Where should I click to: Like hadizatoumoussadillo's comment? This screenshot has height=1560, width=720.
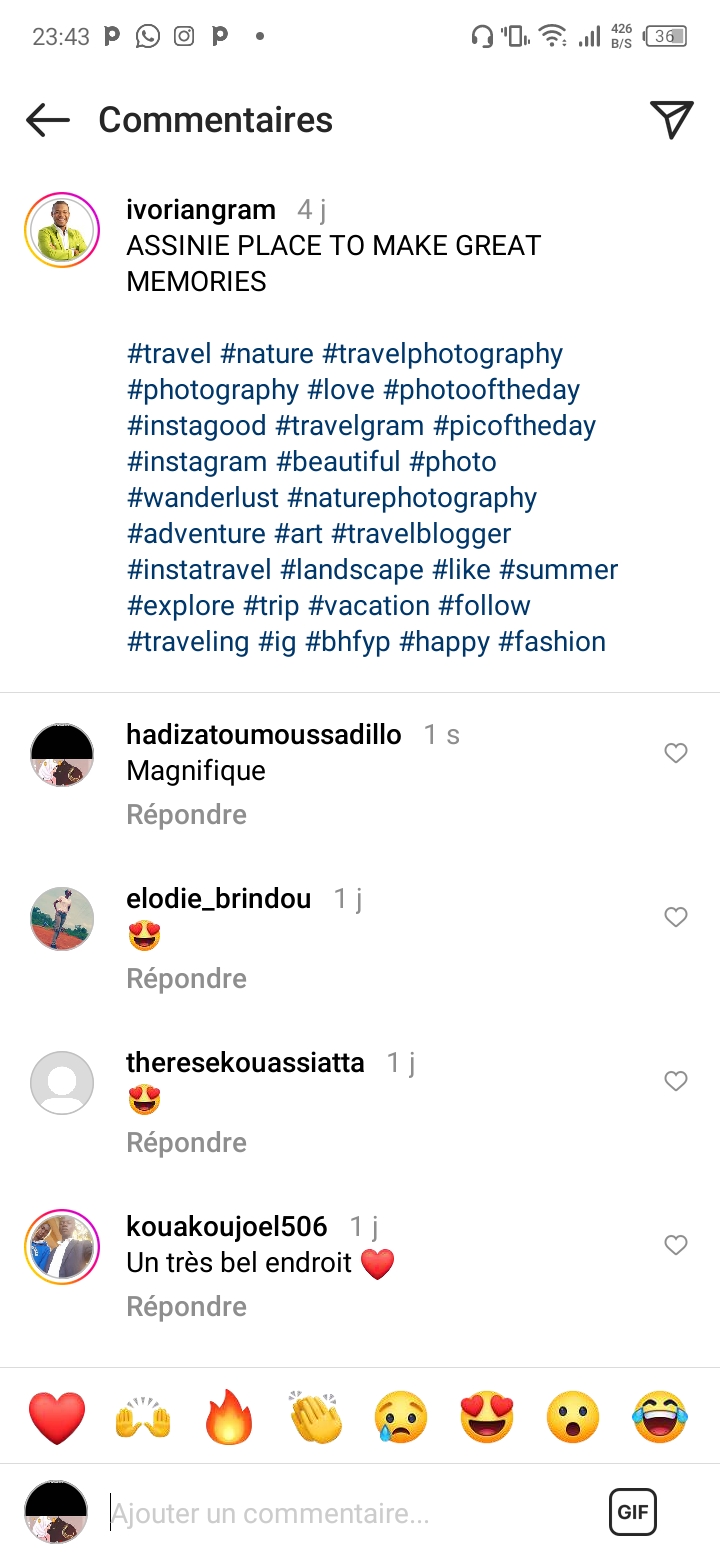tap(676, 753)
